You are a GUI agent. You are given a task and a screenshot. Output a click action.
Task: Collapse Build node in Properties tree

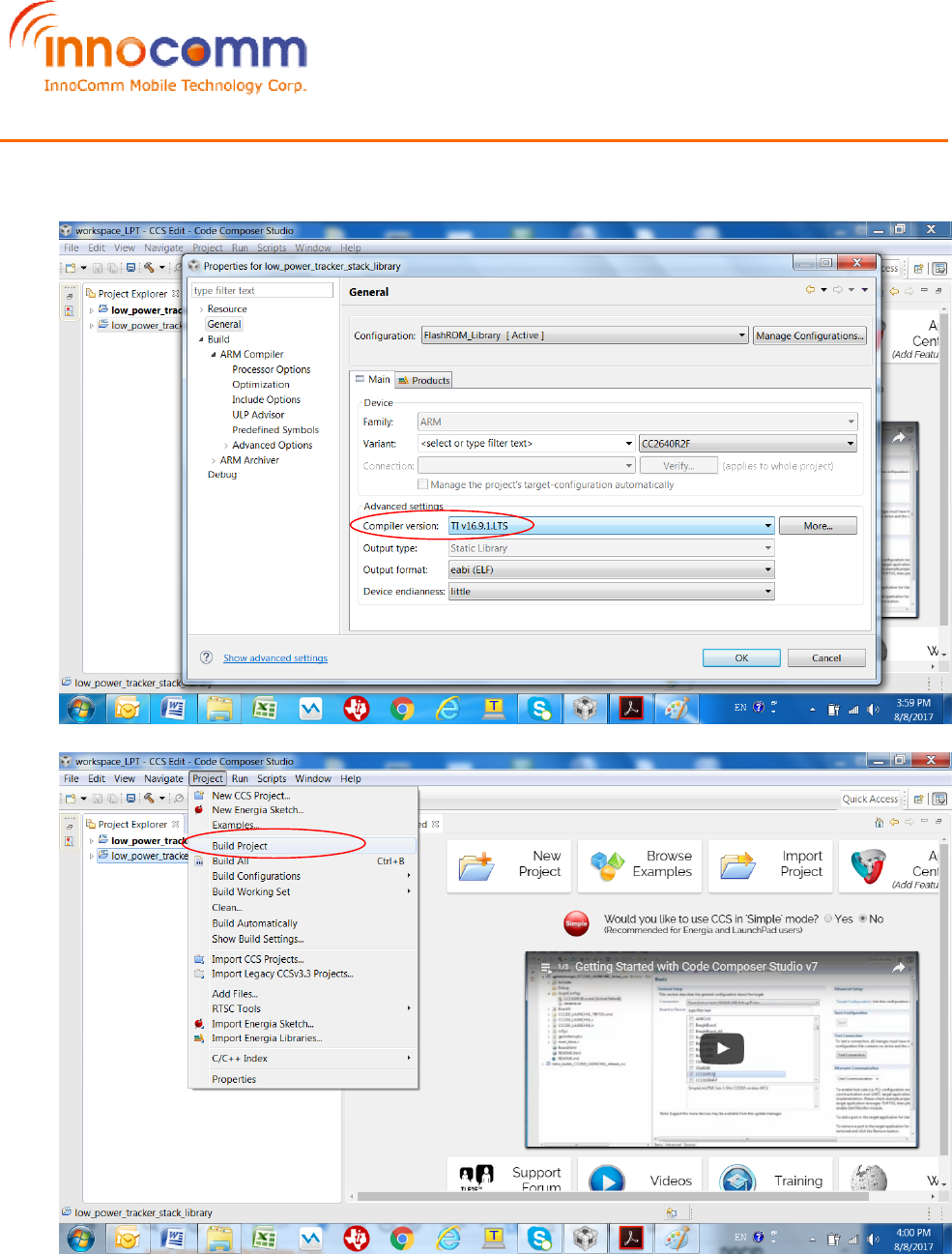[x=201, y=339]
